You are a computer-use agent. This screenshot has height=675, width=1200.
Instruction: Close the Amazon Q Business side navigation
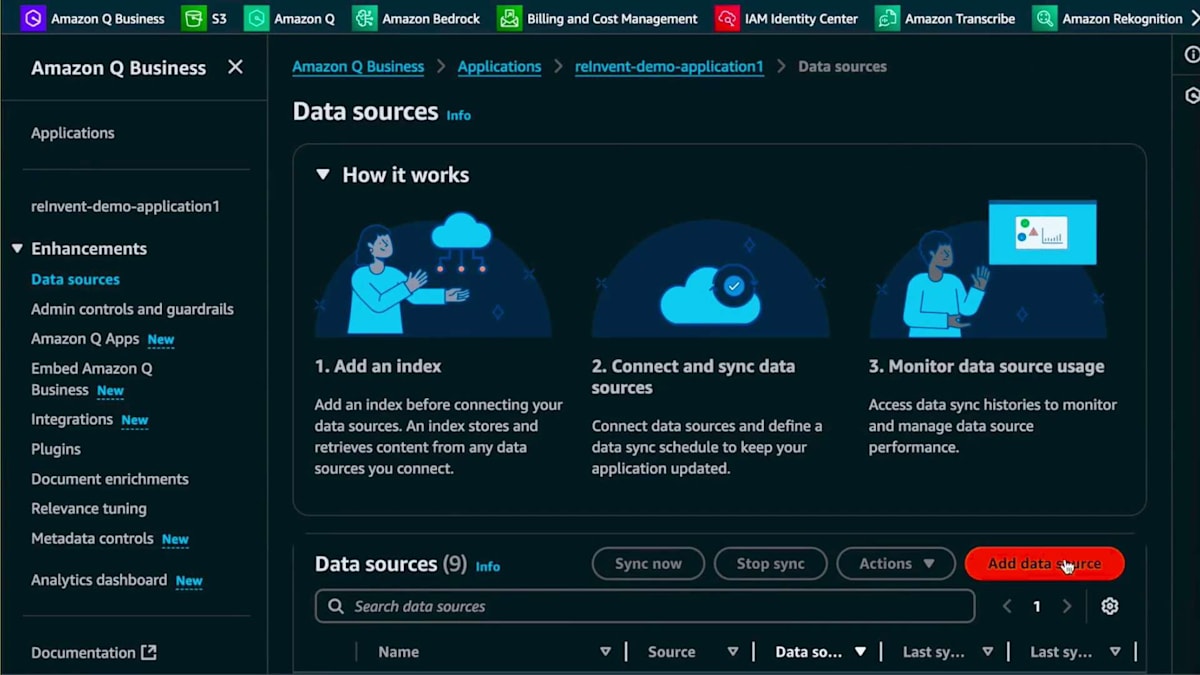(x=235, y=67)
